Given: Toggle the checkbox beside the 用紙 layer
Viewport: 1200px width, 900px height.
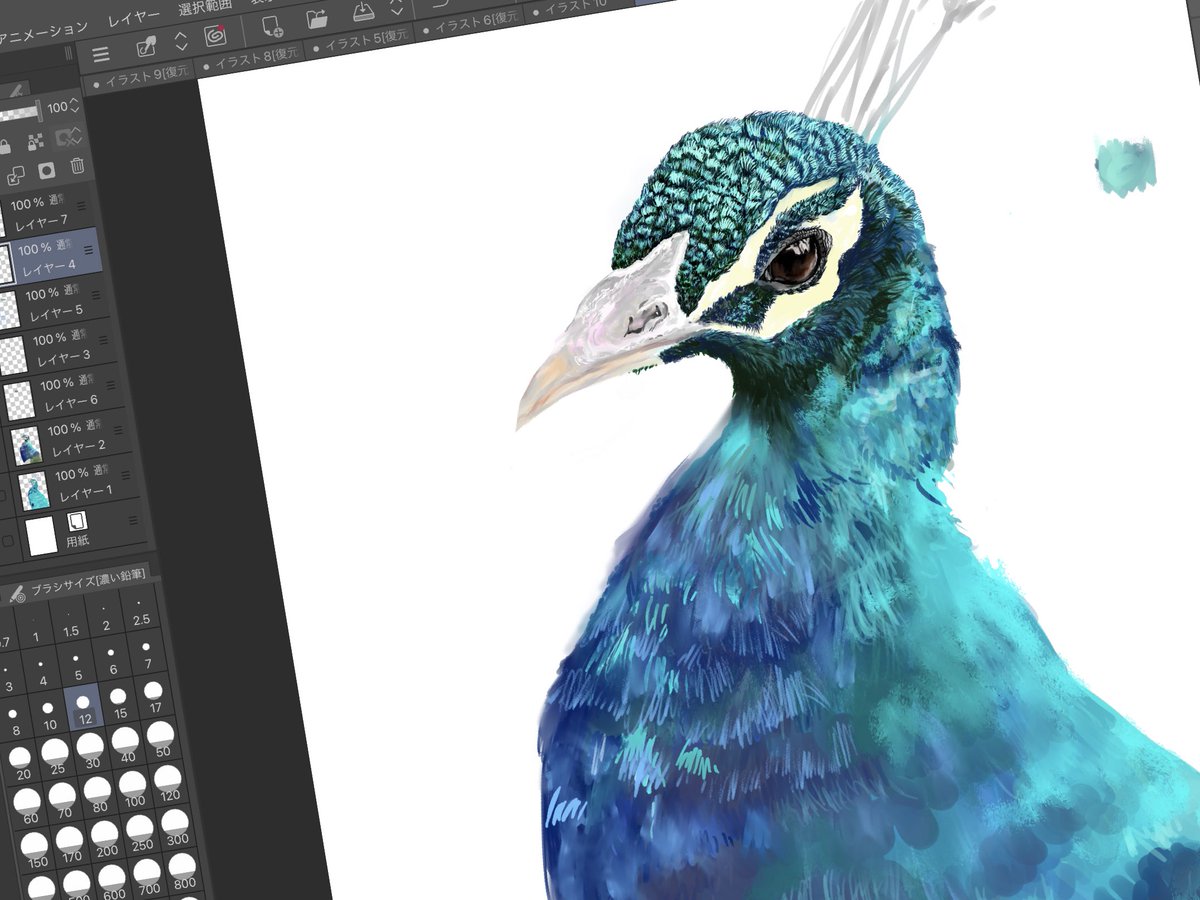Looking at the screenshot, I should tap(8, 541).
